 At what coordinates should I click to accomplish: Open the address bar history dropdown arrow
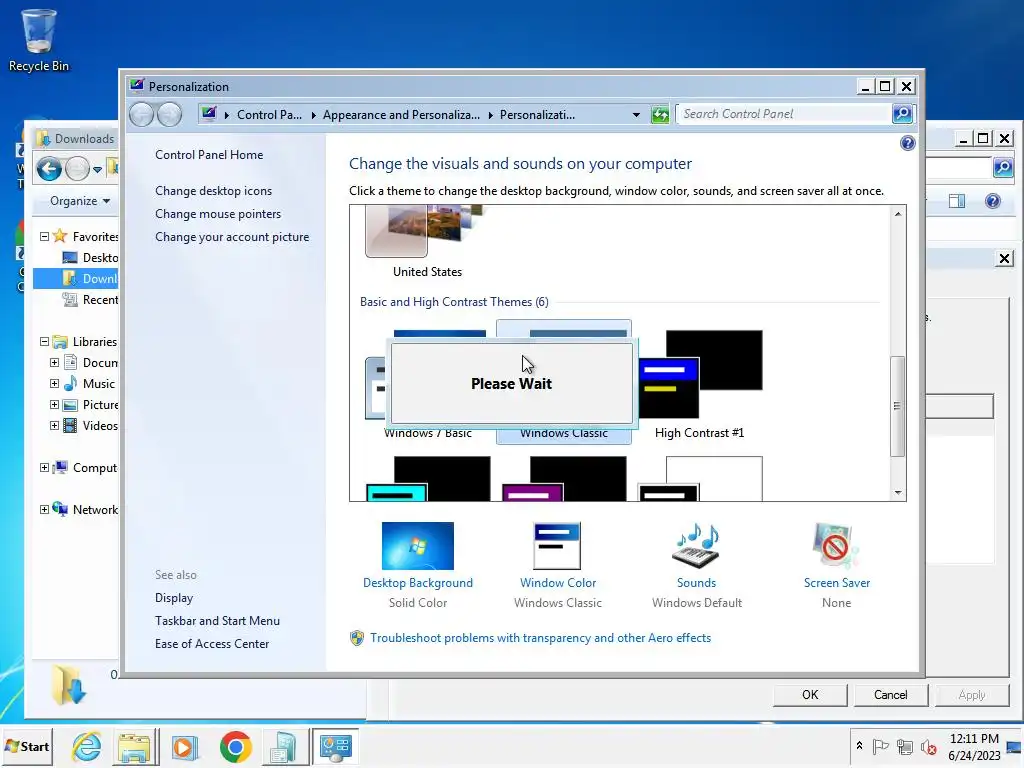(x=635, y=115)
